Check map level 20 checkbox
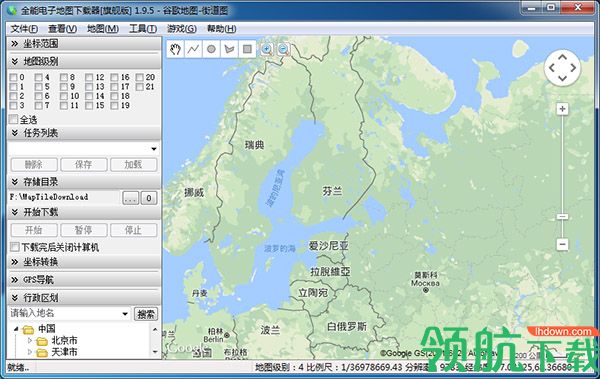The image size is (600, 379). pos(140,77)
